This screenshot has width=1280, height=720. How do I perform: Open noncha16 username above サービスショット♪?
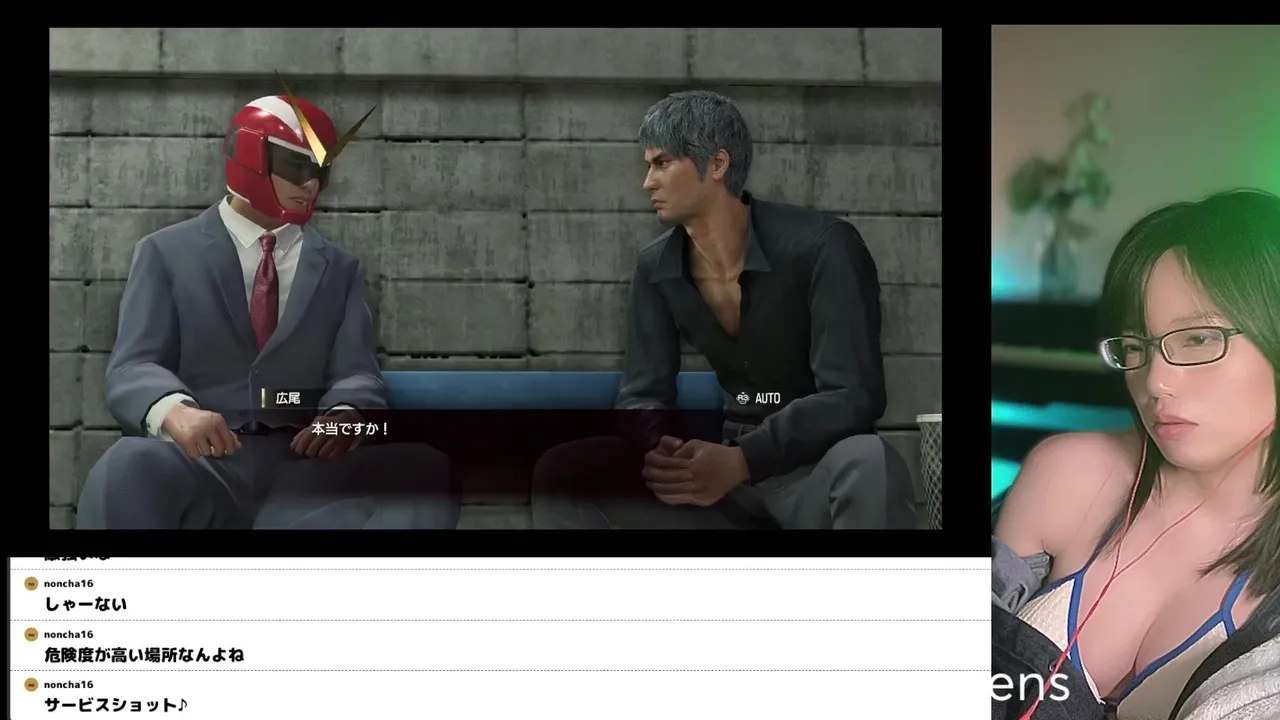(68, 684)
